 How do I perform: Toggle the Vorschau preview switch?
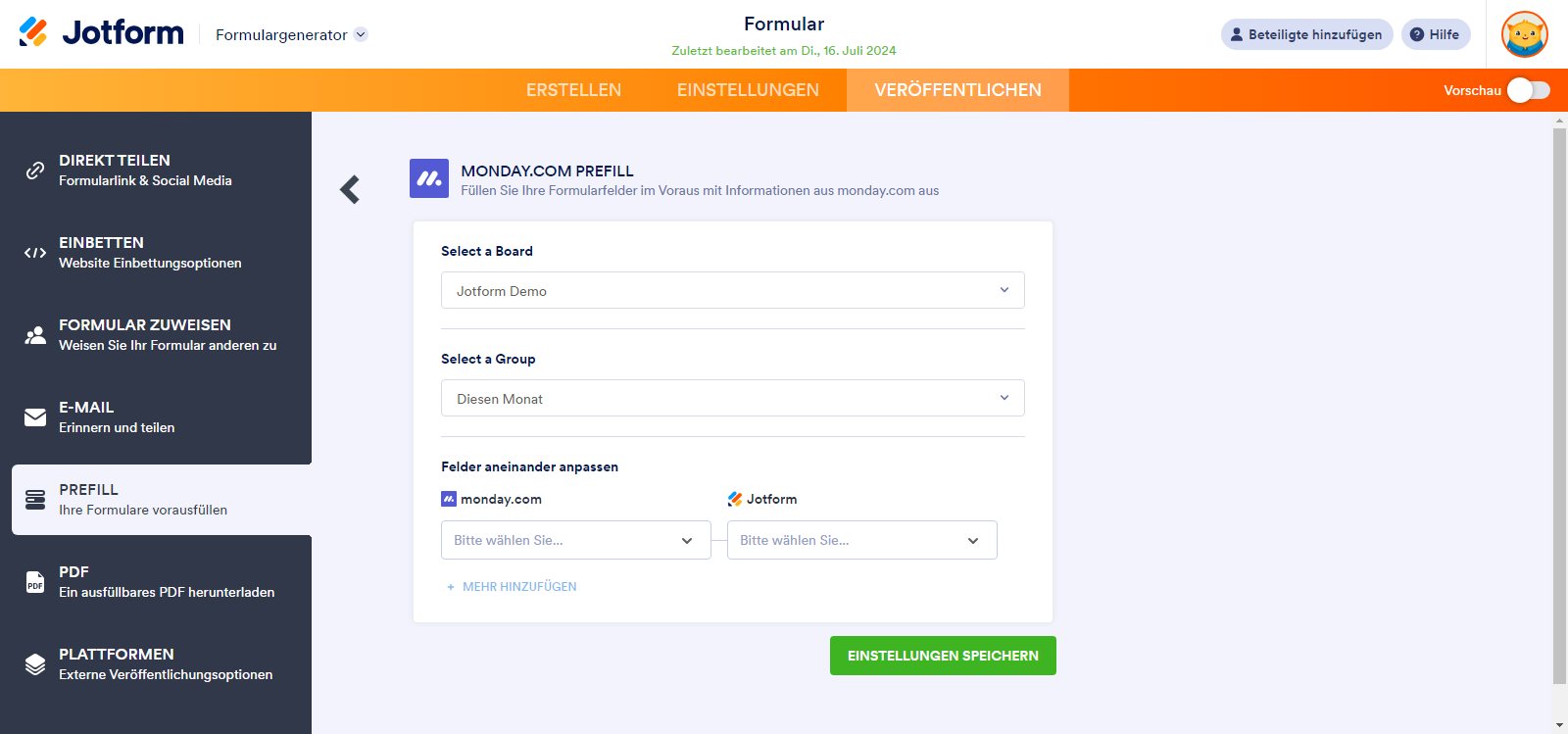tap(1528, 90)
